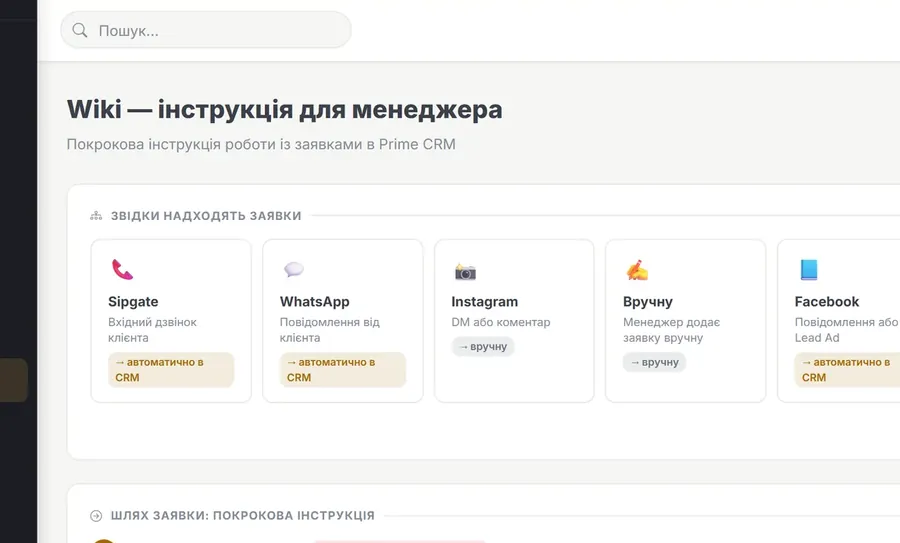Click description 'Вхідний дзвінок клієнта'

152,330
